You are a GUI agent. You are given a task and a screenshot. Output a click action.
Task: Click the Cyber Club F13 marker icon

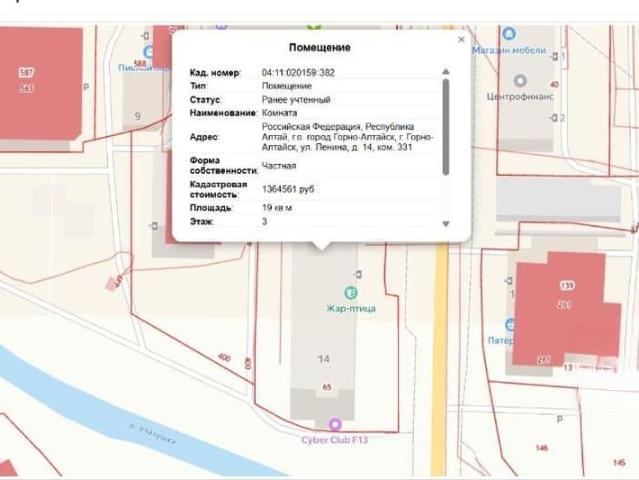click(335, 425)
